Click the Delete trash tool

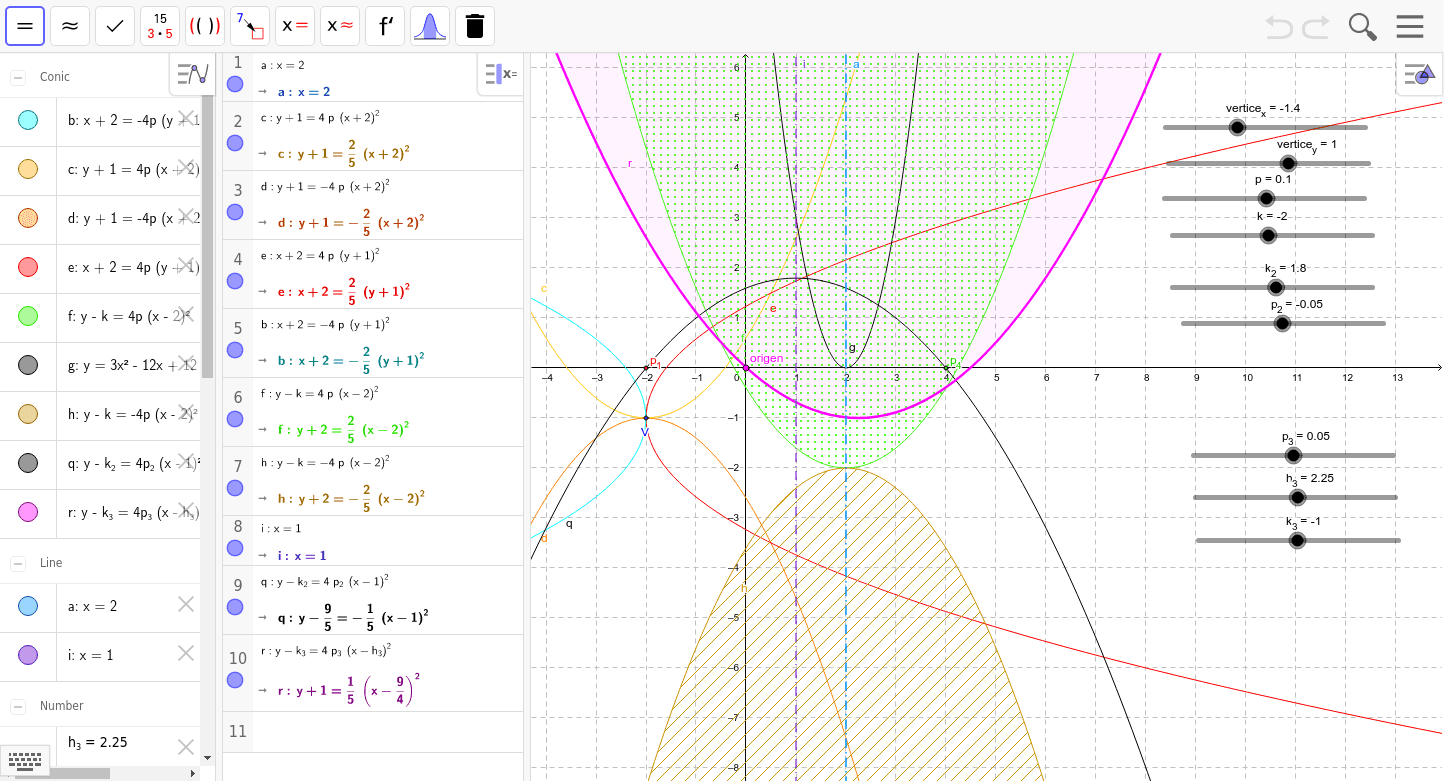[475, 26]
